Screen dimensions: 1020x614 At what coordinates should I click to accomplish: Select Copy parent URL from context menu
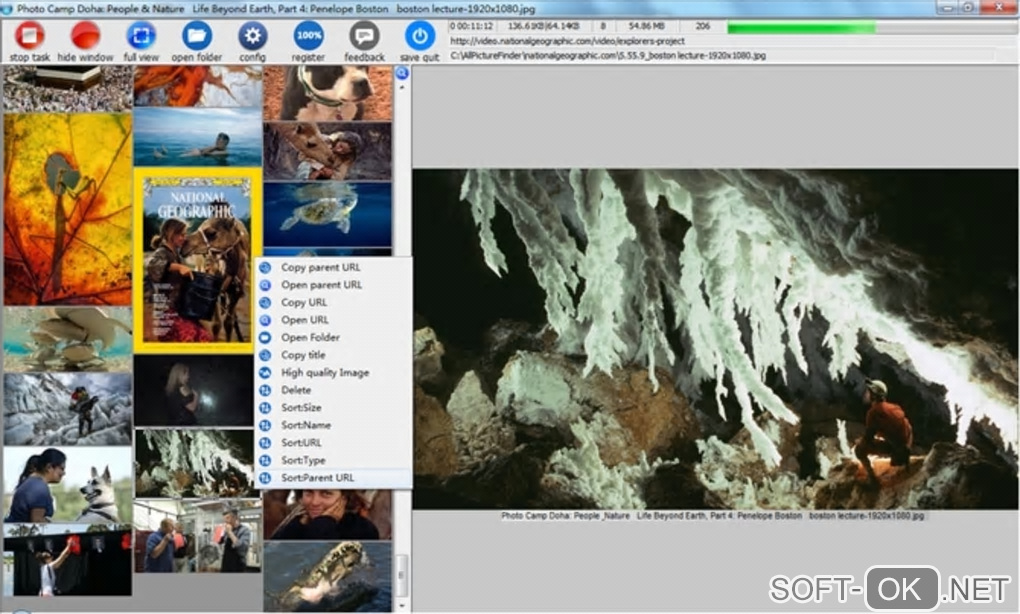pyautogui.click(x=320, y=267)
